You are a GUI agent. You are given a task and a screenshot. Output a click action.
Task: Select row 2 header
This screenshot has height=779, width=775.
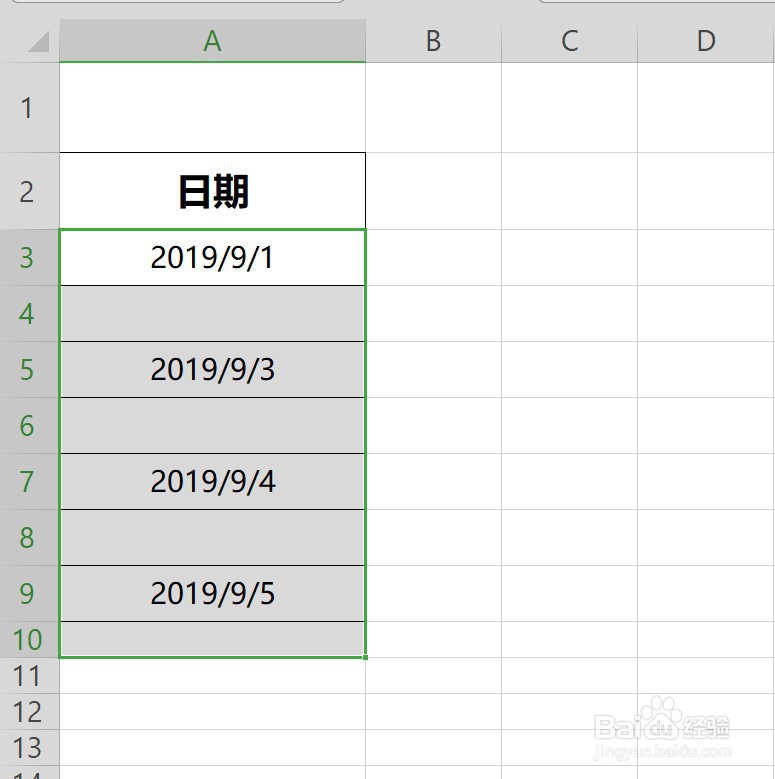[29, 191]
